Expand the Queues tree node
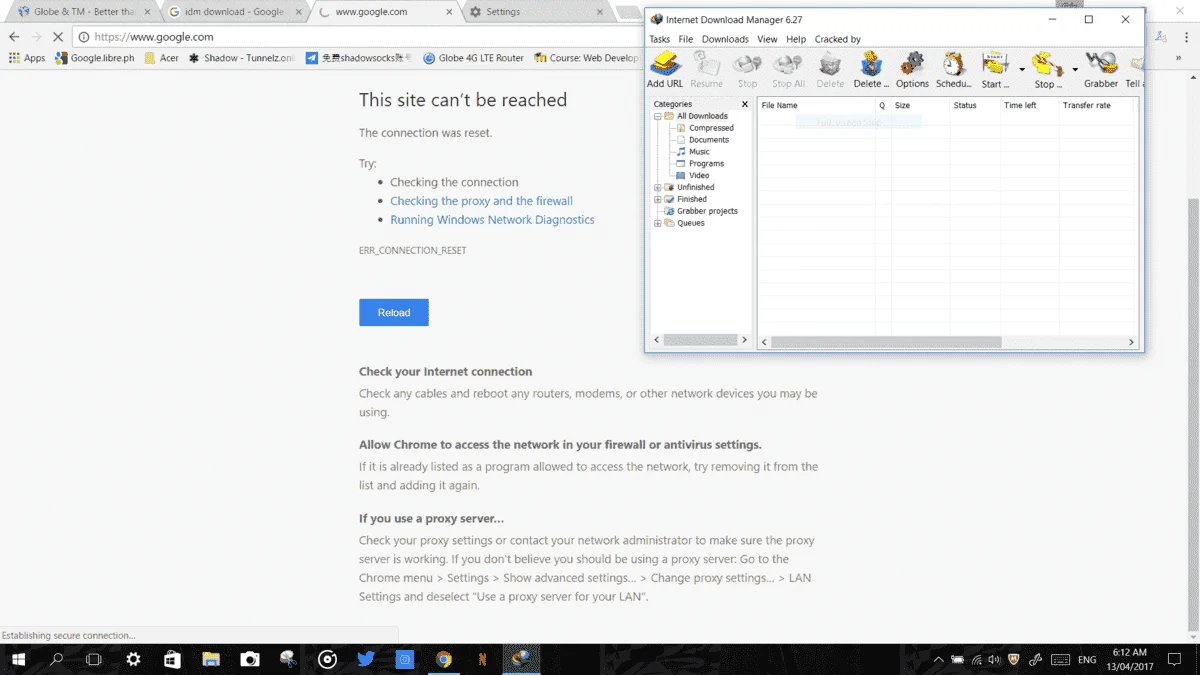Screen dimensions: 1200x675 pyautogui.click(x=657, y=223)
